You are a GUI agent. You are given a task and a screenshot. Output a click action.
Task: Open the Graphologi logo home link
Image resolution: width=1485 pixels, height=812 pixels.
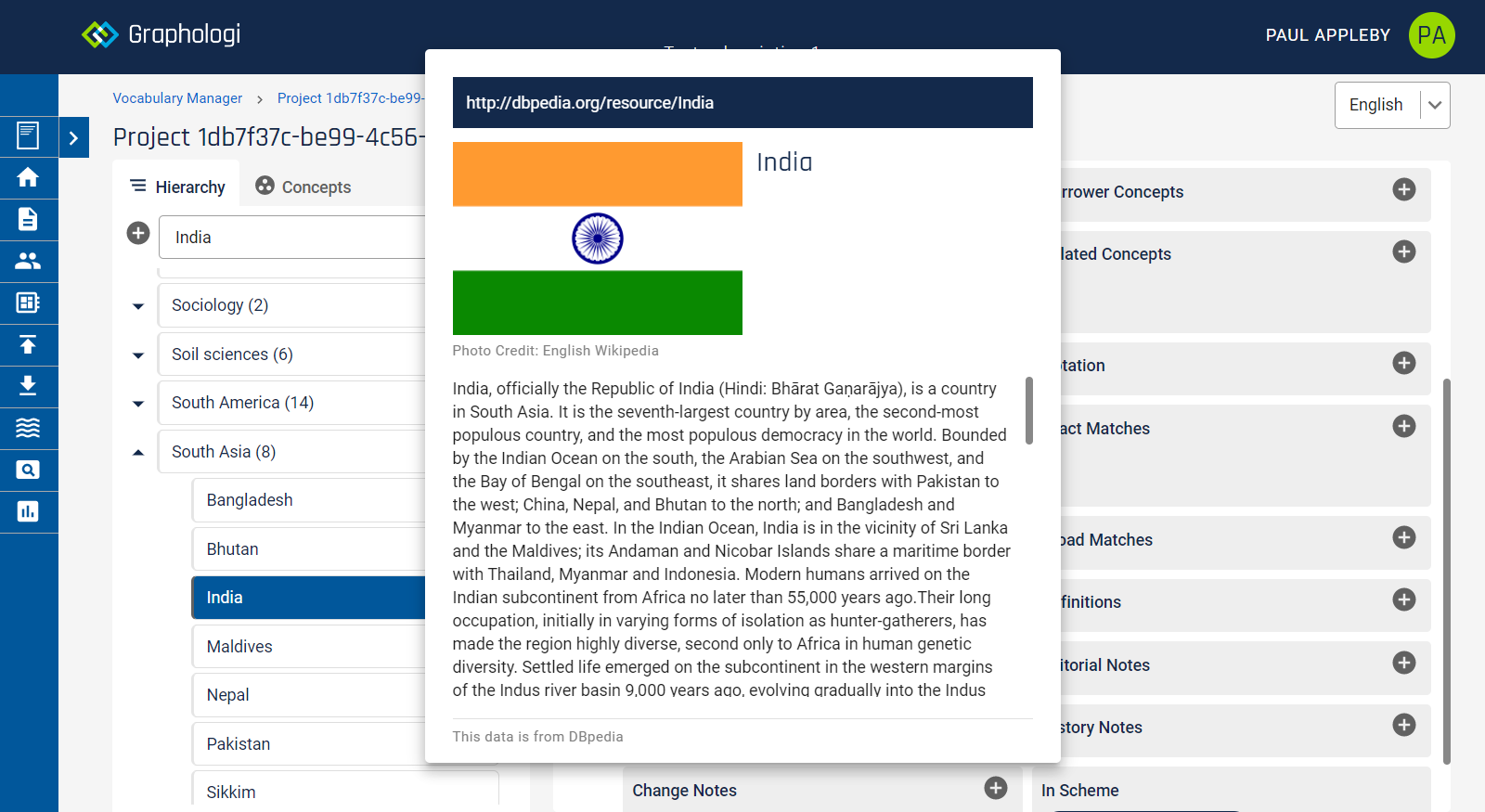[x=161, y=34]
